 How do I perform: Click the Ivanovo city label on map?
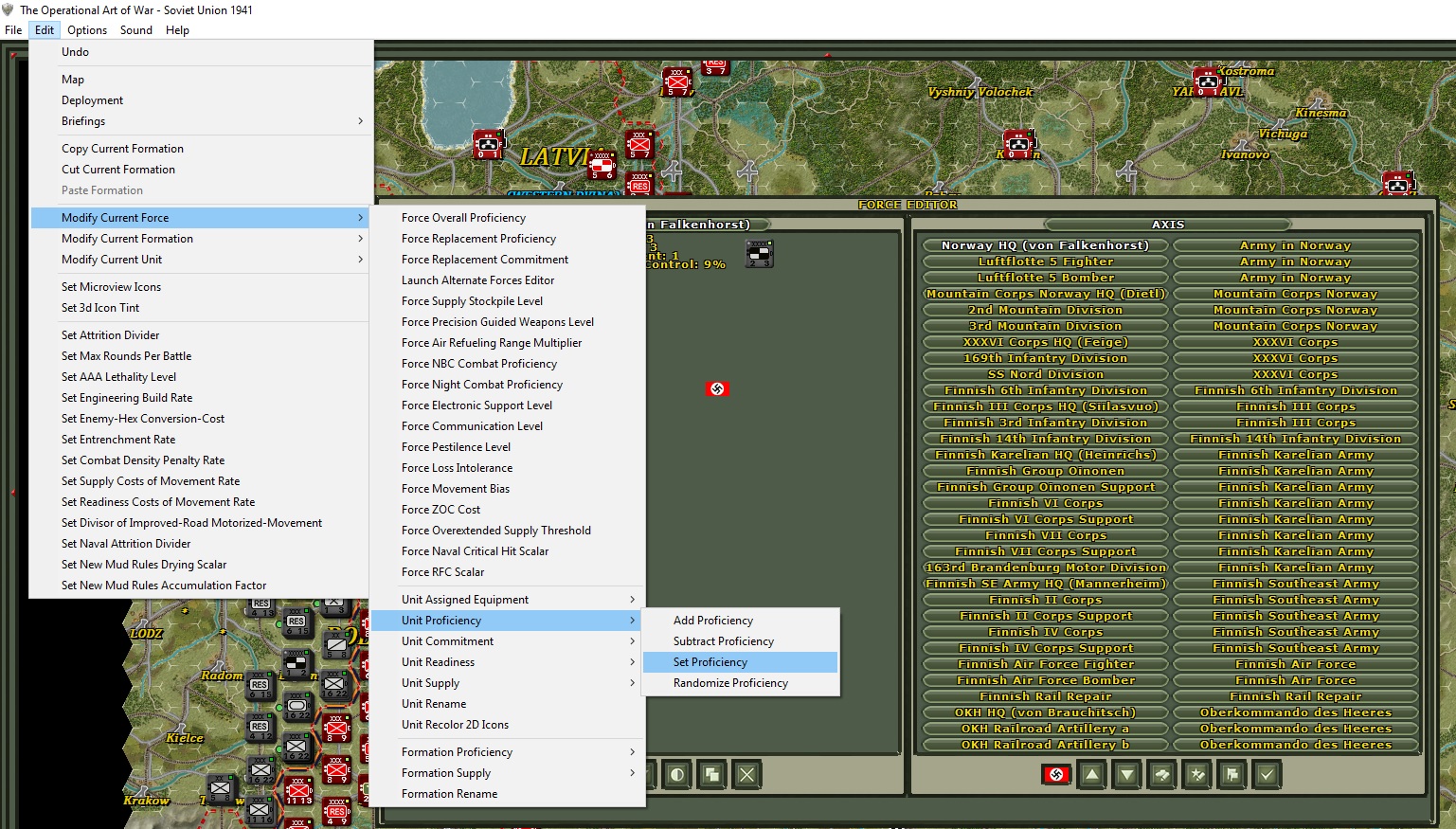click(1245, 154)
